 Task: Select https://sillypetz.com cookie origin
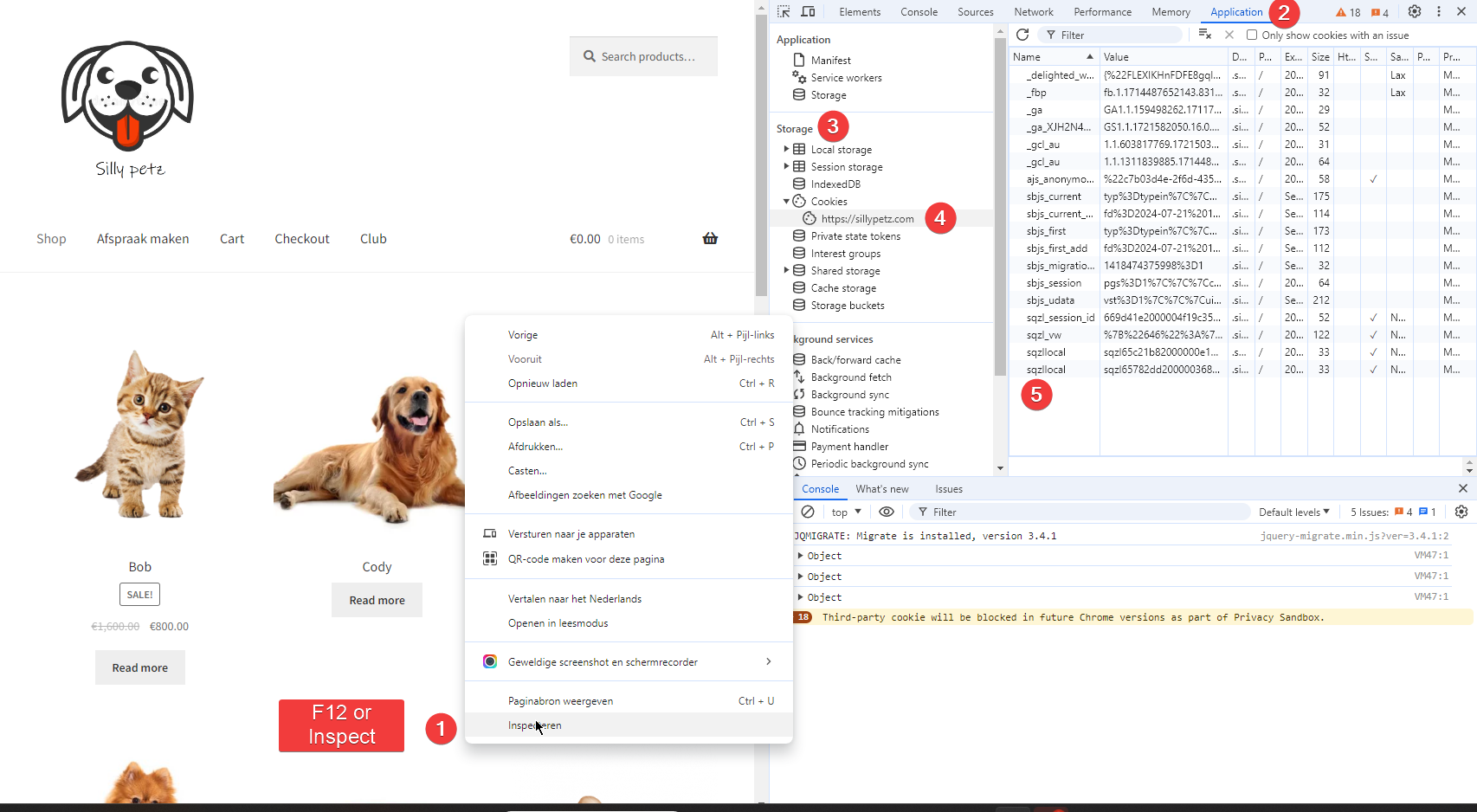click(x=867, y=218)
